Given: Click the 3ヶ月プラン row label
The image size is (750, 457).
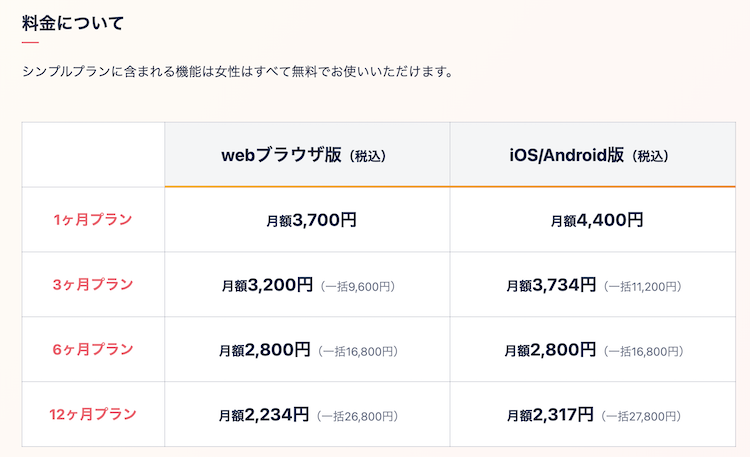Looking at the screenshot, I should (93, 284).
